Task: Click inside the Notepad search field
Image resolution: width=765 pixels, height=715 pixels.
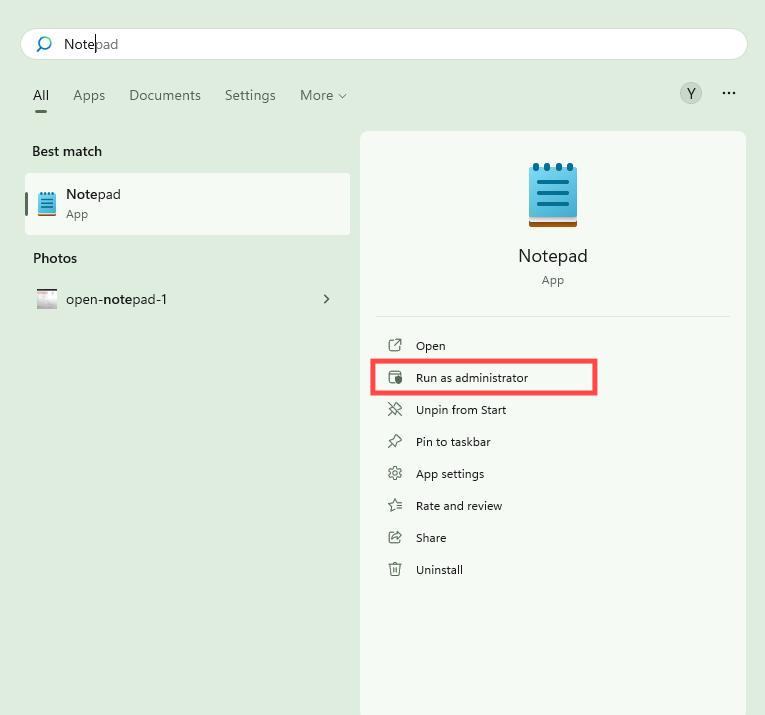Action: pos(383,44)
